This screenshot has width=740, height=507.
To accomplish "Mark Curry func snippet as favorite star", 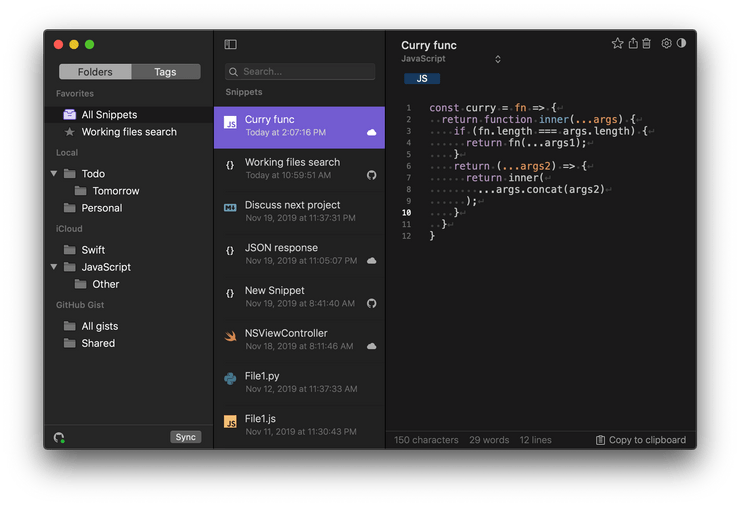I will pos(617,43).
